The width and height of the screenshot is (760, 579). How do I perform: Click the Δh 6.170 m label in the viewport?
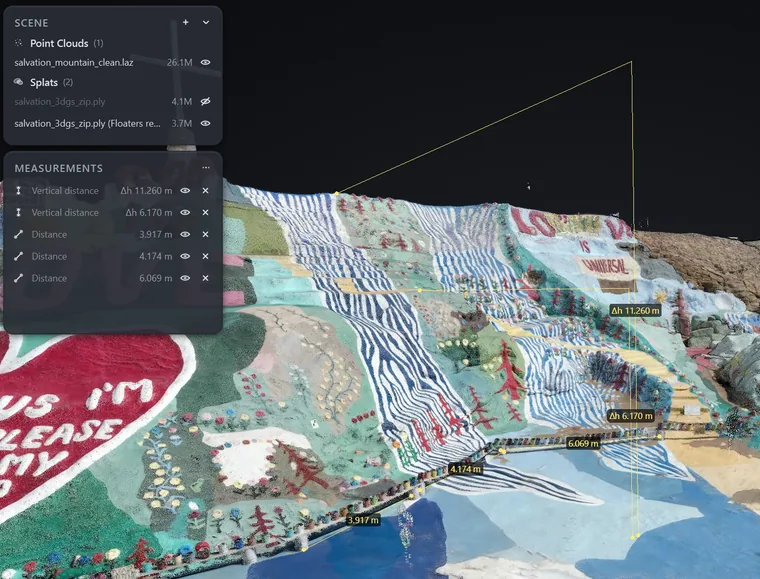click(x=631, y=416)
